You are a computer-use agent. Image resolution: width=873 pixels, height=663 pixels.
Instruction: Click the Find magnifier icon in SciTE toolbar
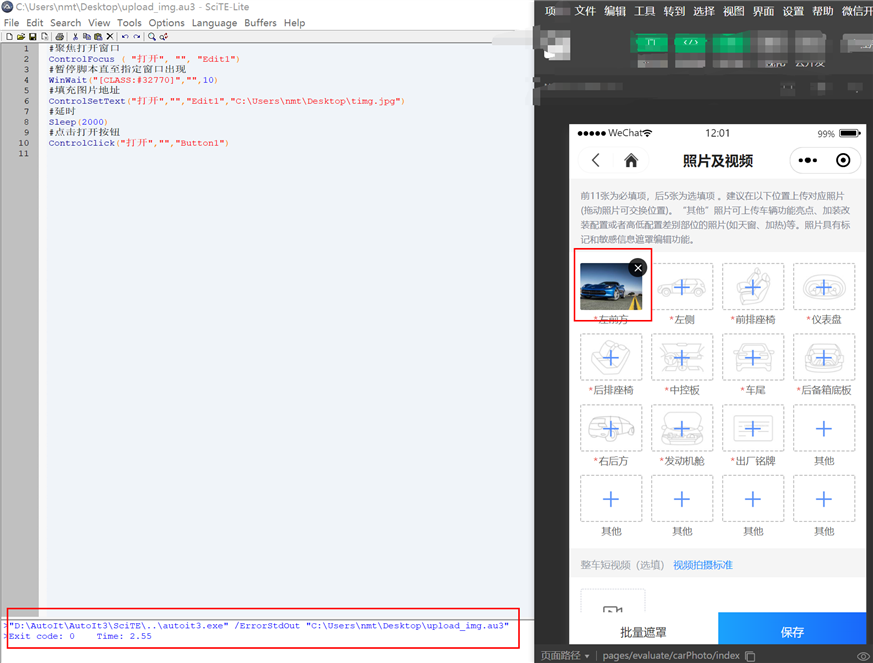(151, 36)
